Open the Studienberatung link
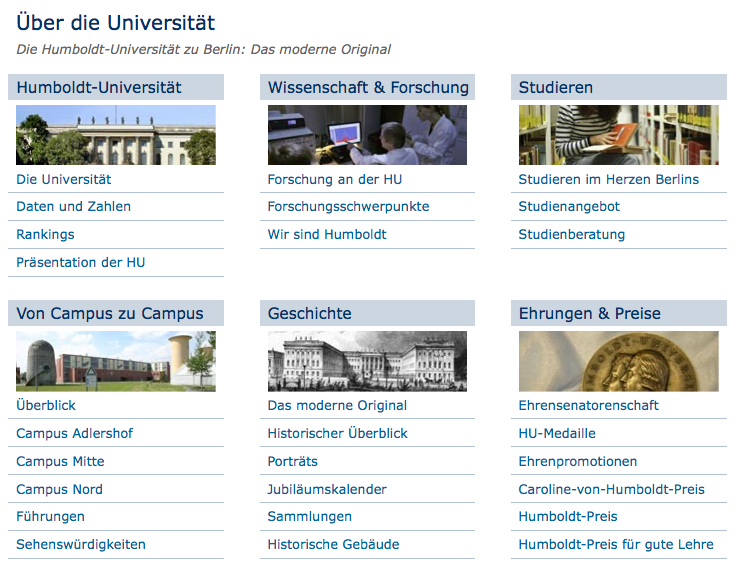 tap(571, 235)
